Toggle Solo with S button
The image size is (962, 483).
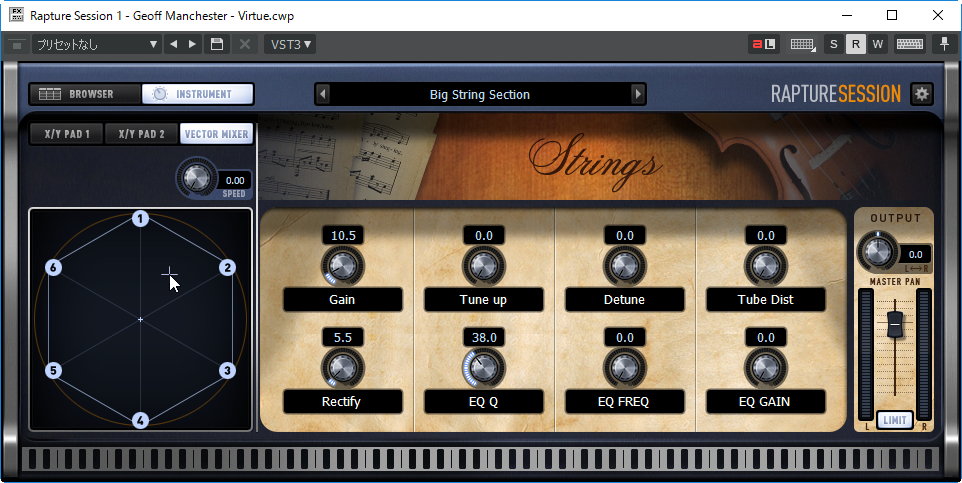(833, 44)
